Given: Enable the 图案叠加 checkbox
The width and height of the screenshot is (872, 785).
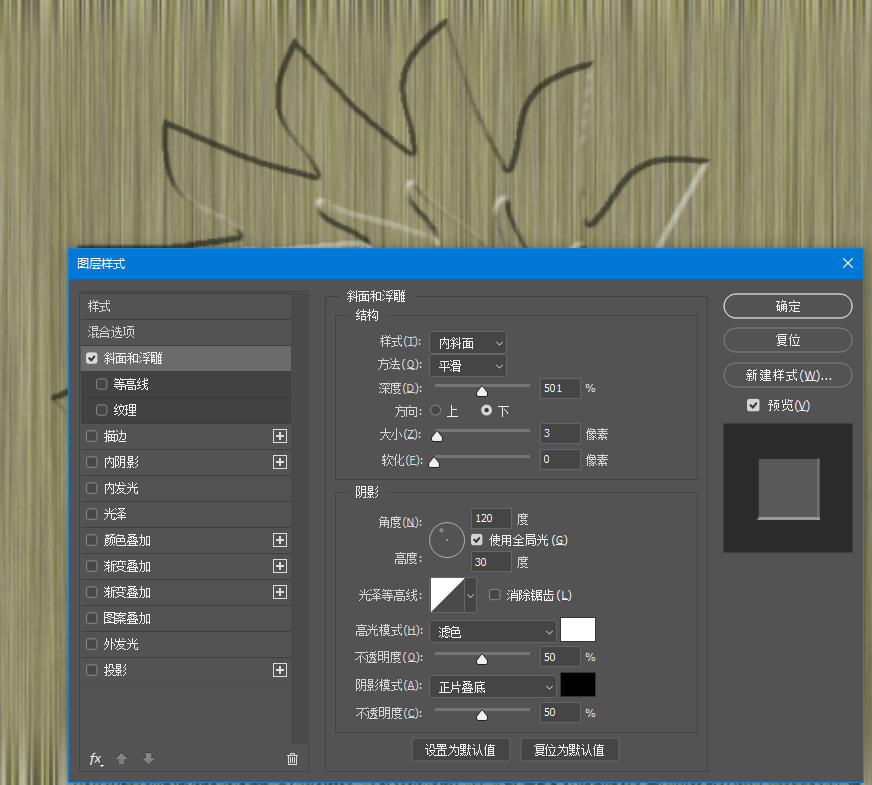Looking at the screenshot, I should [x=92, y=618].
